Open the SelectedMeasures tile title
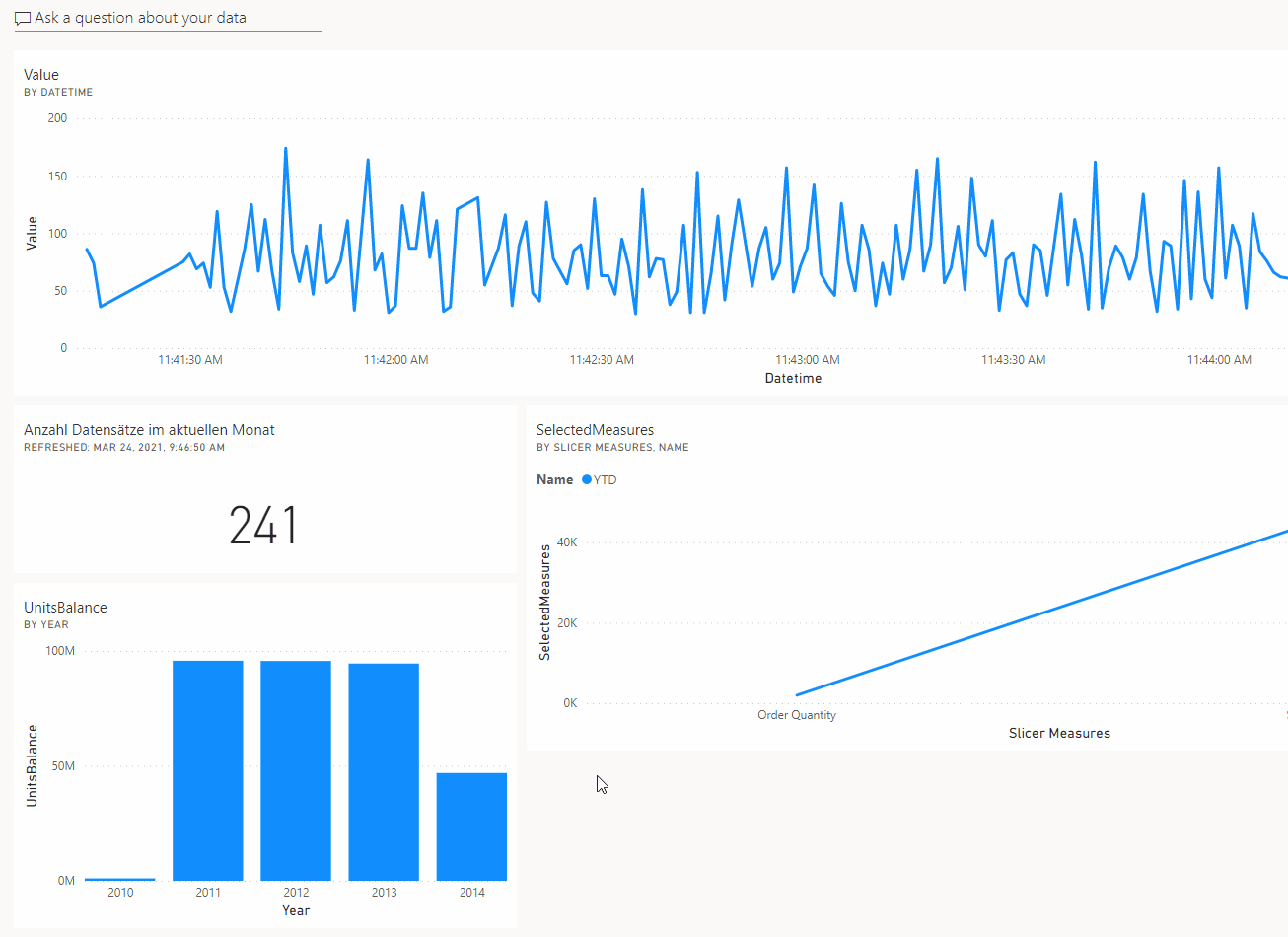The width and height of the screenshot is (1288, 937). (595, 430)
